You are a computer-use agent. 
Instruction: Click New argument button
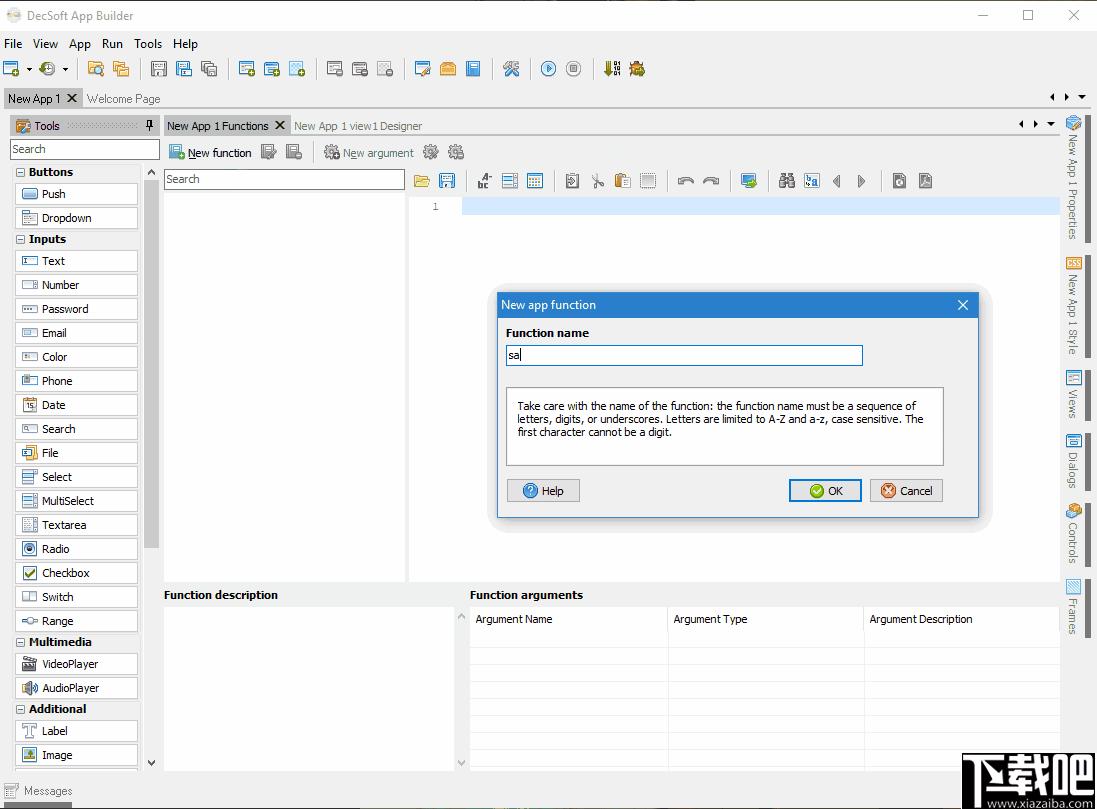click(369, 153)
